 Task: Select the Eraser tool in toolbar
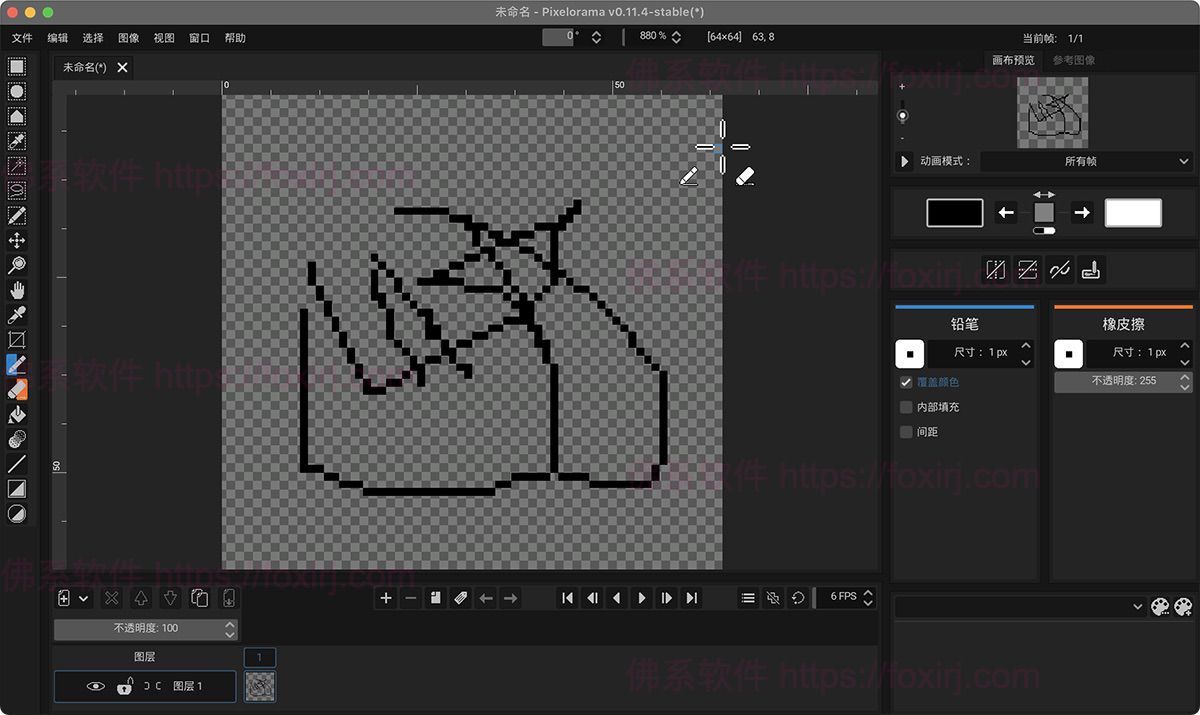(x=17, y=390)
